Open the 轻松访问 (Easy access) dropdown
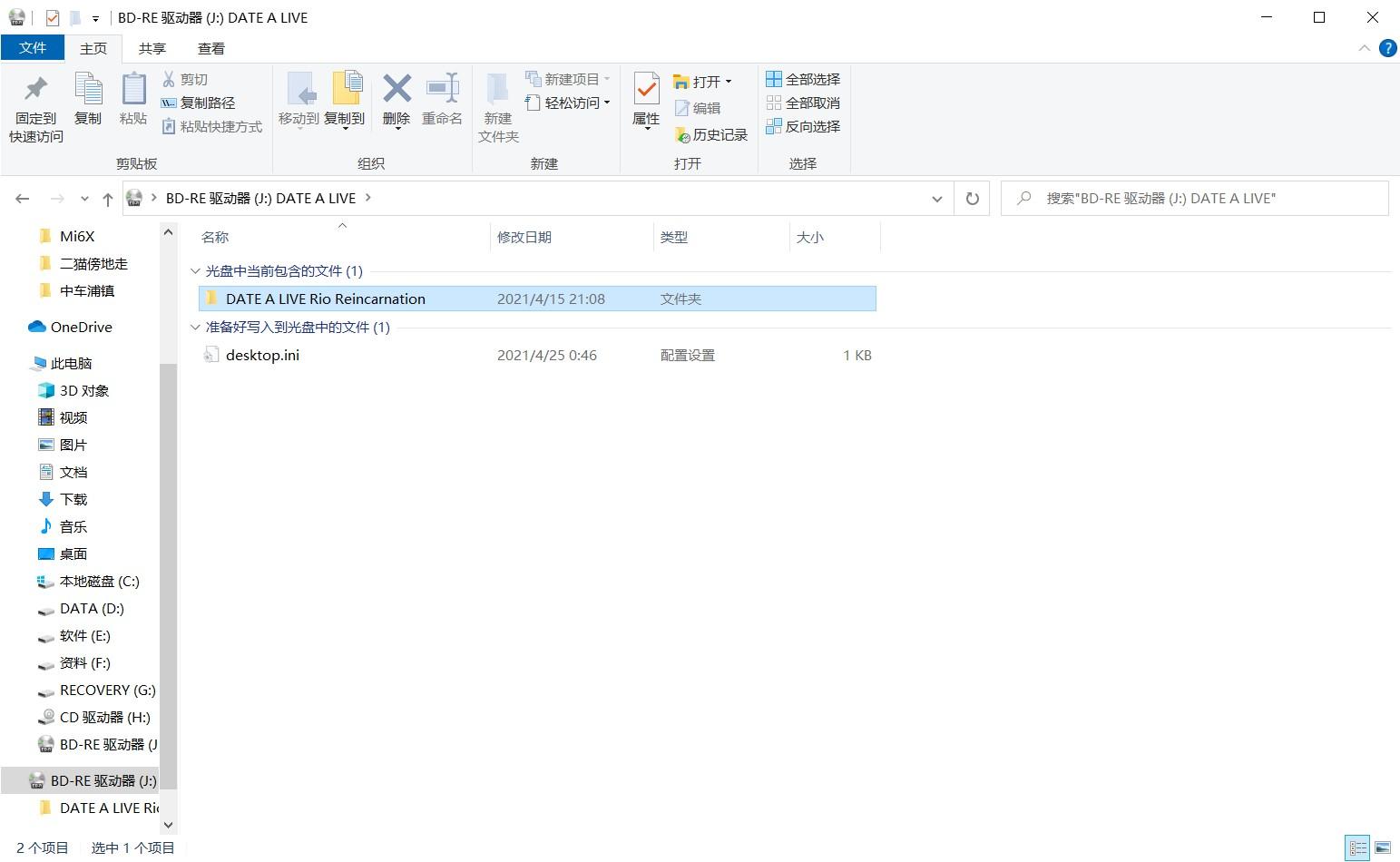 (567, 103)
